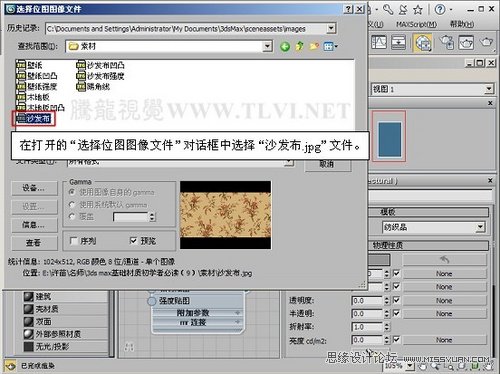Select 使用图像自身的 gamma radio button

tap(72, 192)
